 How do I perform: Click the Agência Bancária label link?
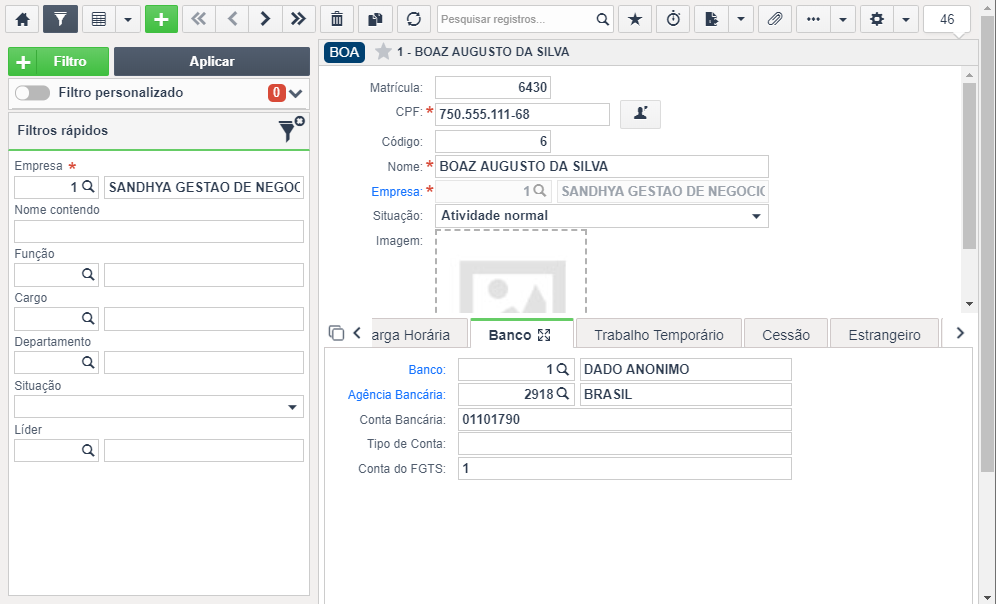click(x=396, y=395)
